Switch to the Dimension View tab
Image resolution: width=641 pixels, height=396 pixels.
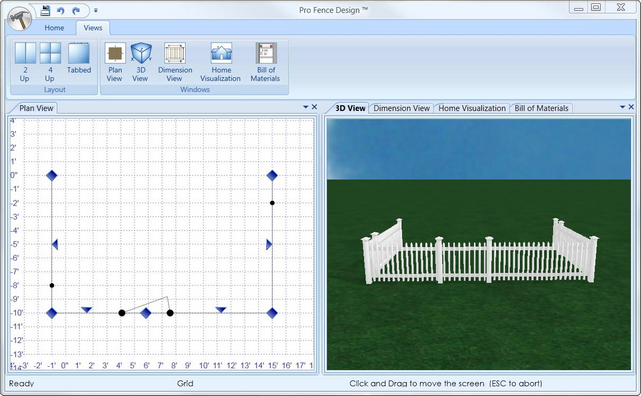[x=401, y=108]
